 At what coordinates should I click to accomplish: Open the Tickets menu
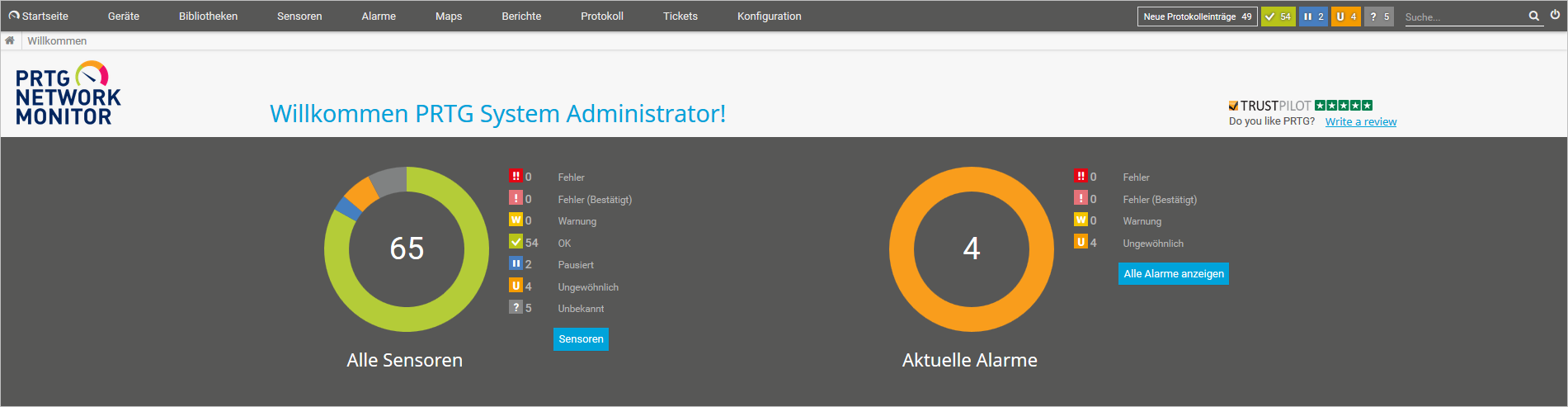click(x=680, y=17)
